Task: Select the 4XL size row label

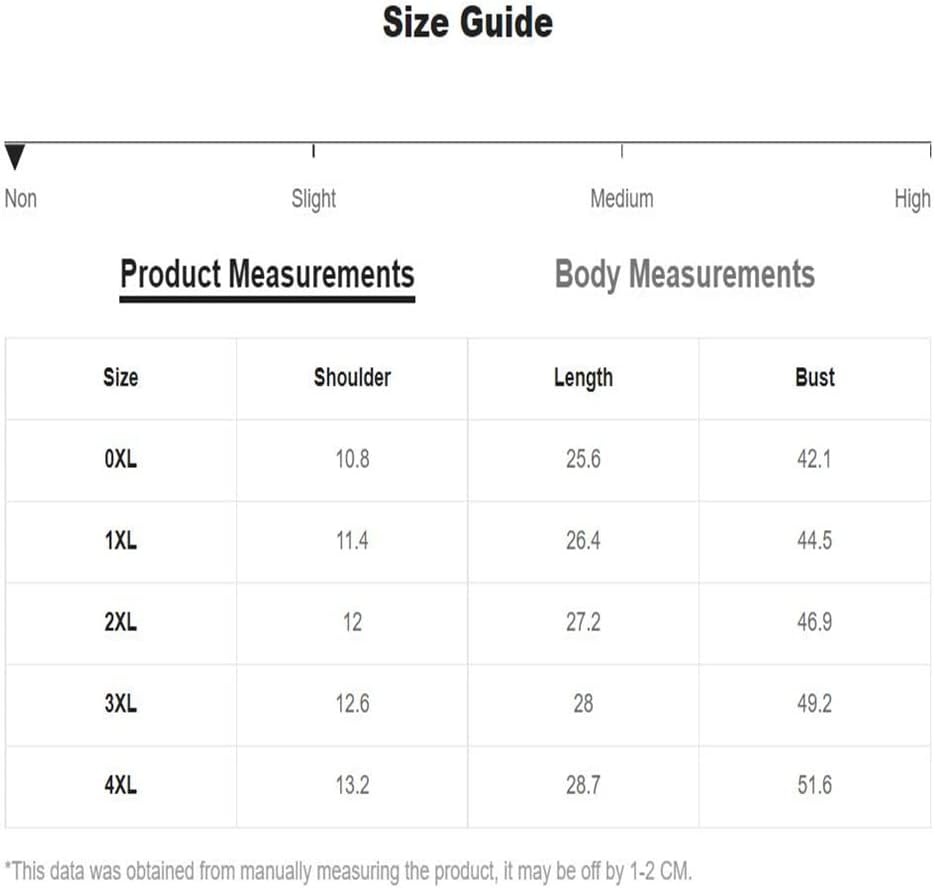Action: (x=120, y=785)
